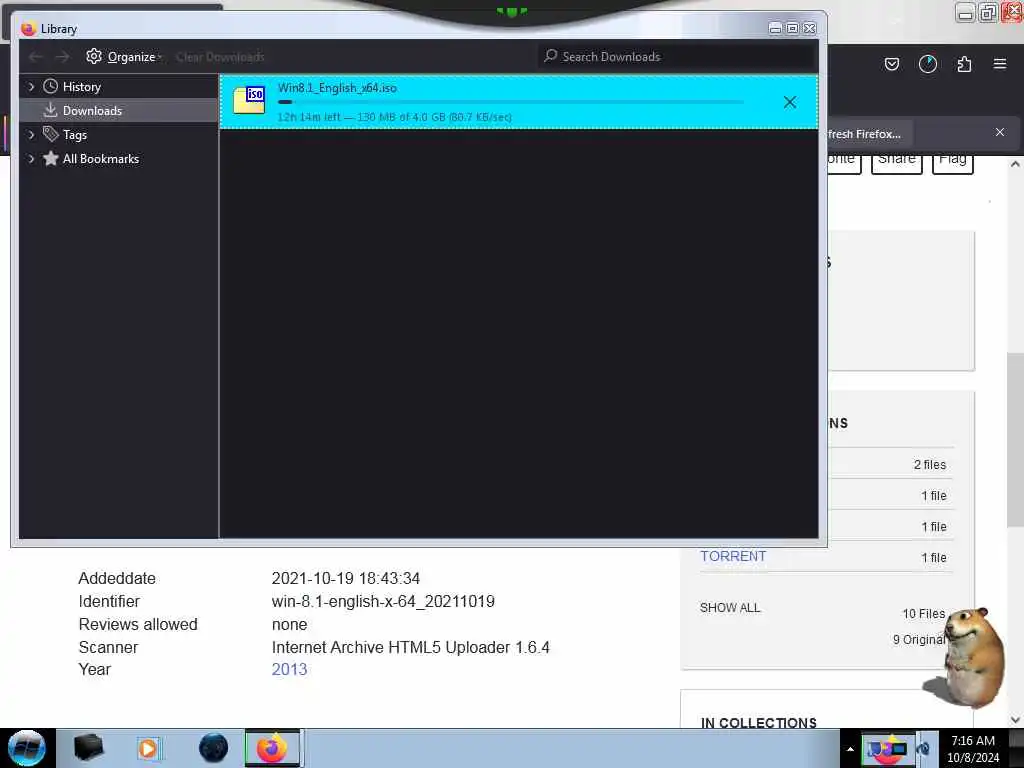Select Downloads in Library sidebar

(x=118, y=110)
